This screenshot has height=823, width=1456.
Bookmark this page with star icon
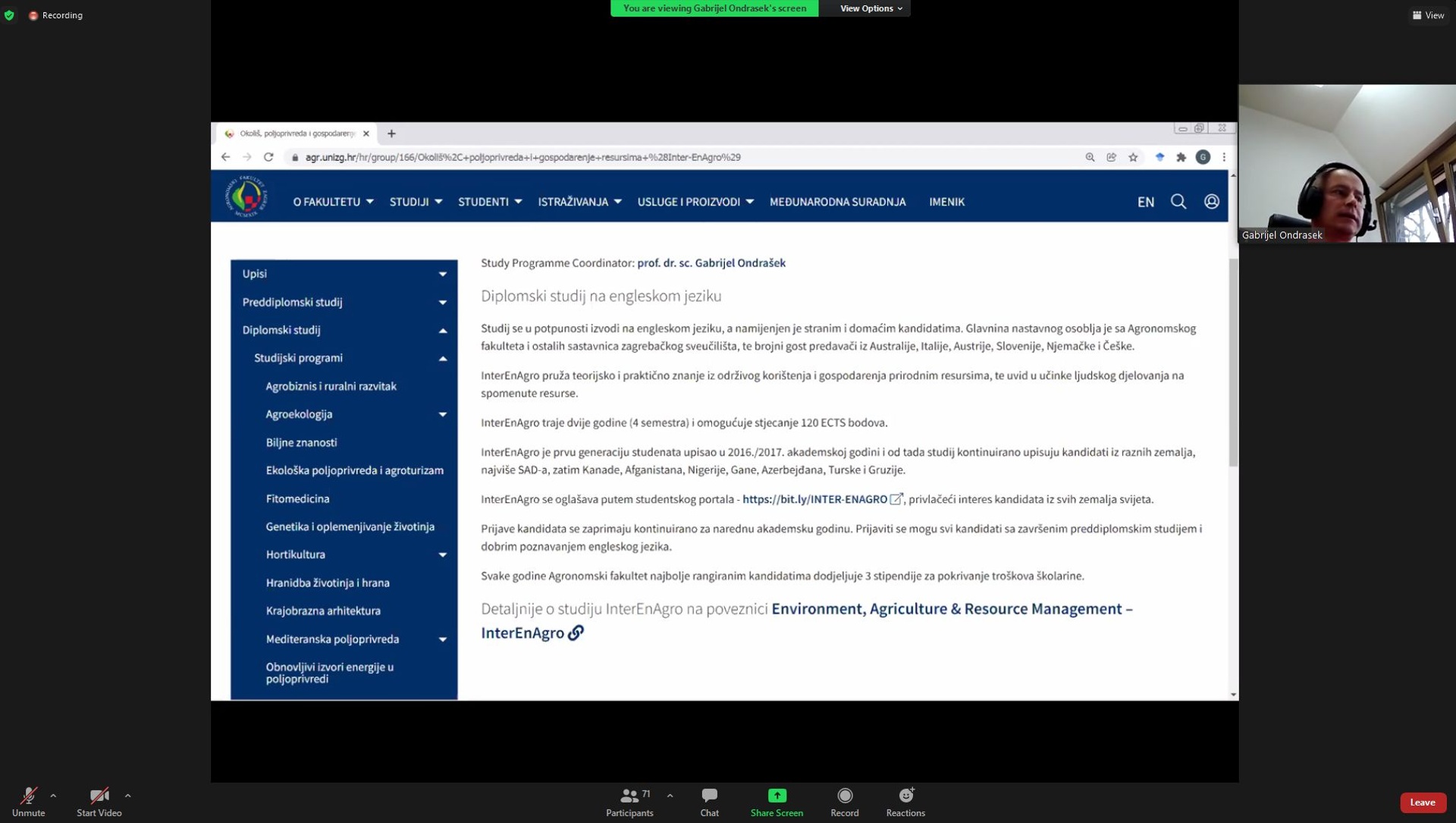click(x=1133, y=157)
